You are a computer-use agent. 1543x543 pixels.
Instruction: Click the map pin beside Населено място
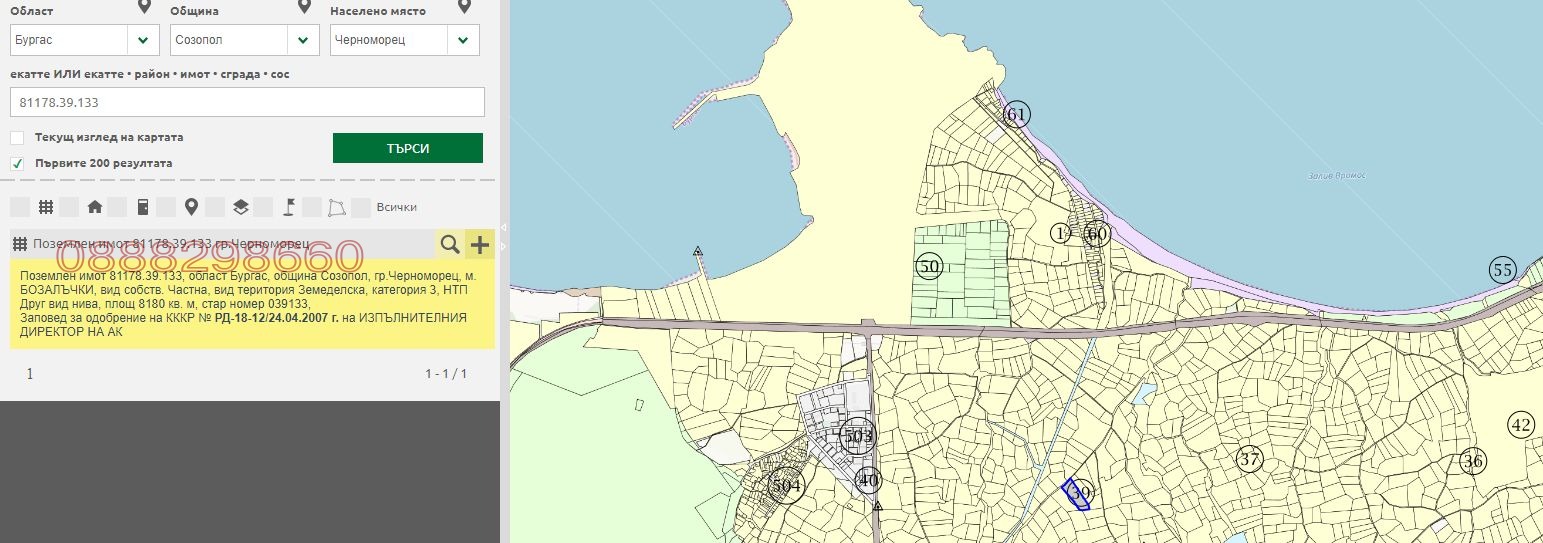pyautogui.click(x=464, y=8)
